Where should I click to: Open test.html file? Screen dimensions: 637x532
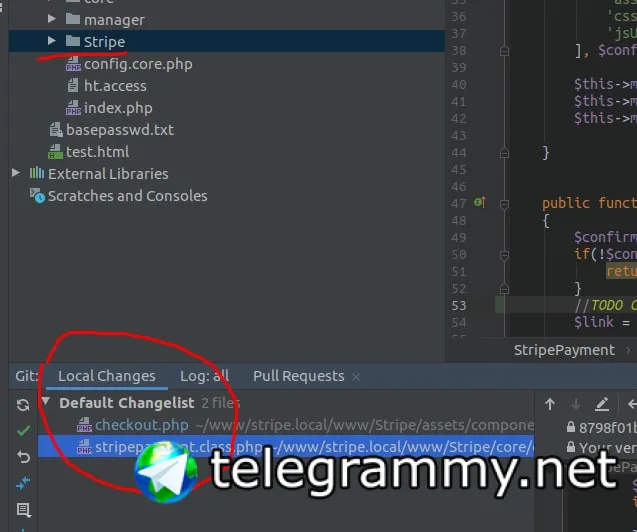click(98, 152)
